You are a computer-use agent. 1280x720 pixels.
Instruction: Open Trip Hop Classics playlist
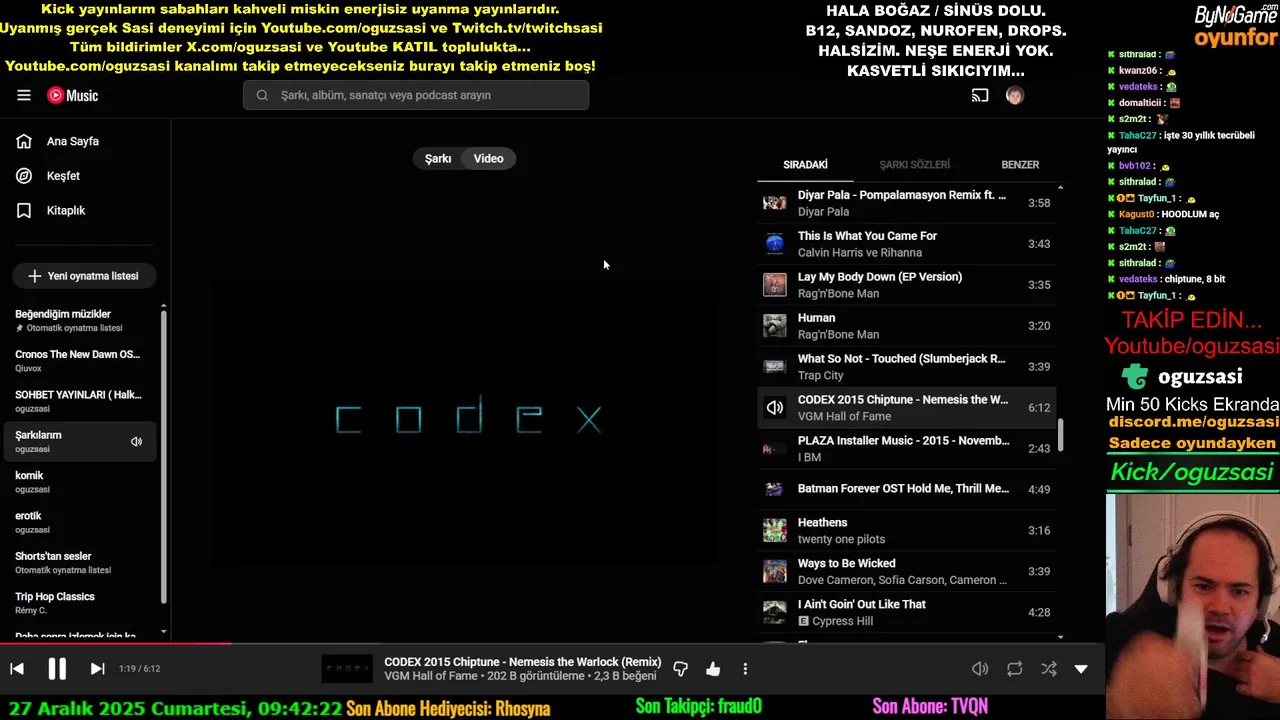[80, 603]
